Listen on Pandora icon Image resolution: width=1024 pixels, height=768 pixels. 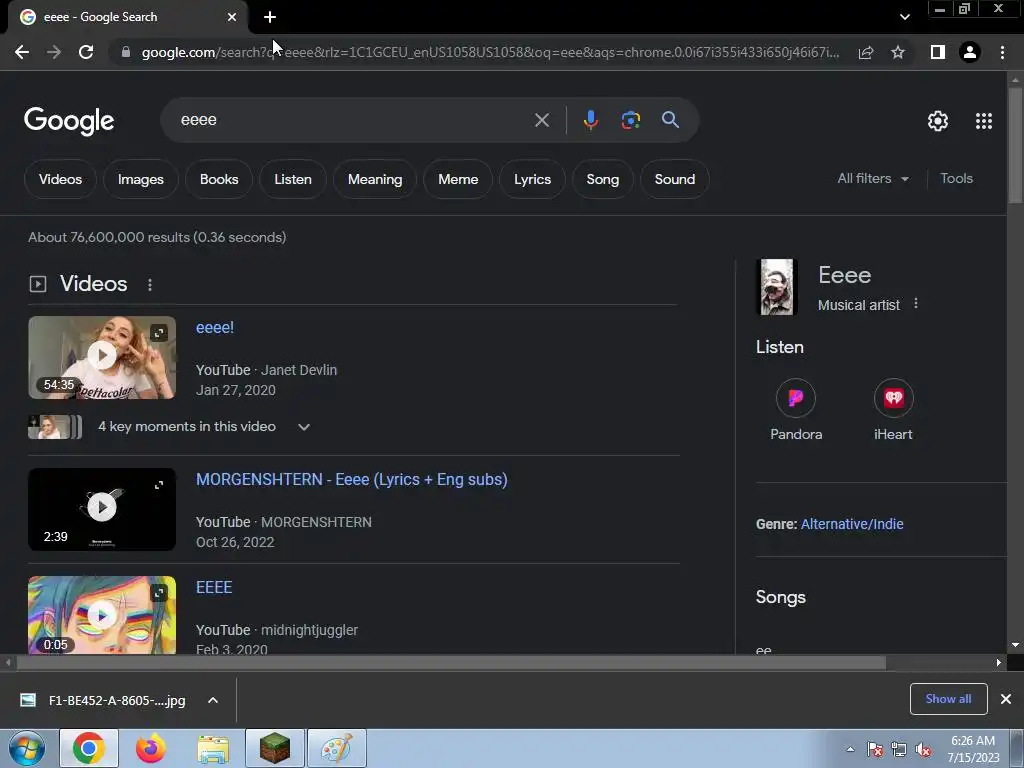pyautogui.click(x=795, y=398)
